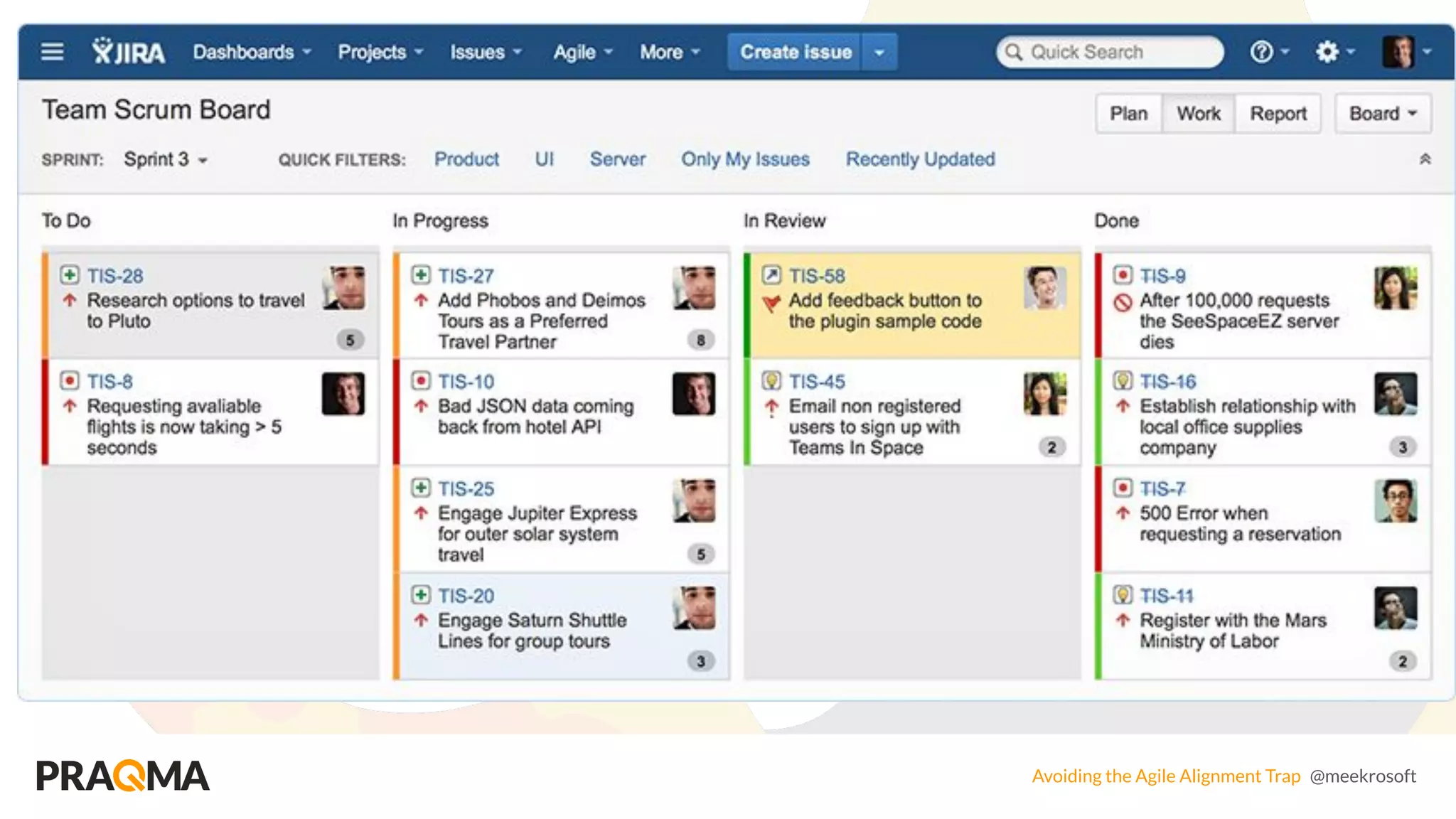Open issue link TIS-28
Screen dimensions: 1456x819
(115, 276)
